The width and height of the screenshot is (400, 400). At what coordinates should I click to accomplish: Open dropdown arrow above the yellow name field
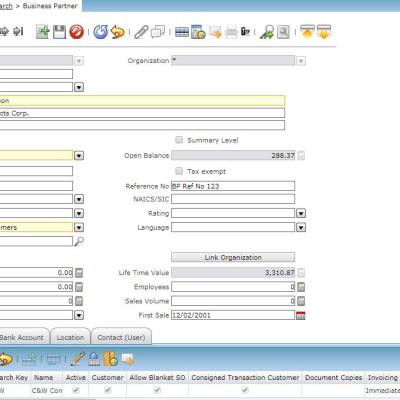pyautogui.click(x=79, y=87)
